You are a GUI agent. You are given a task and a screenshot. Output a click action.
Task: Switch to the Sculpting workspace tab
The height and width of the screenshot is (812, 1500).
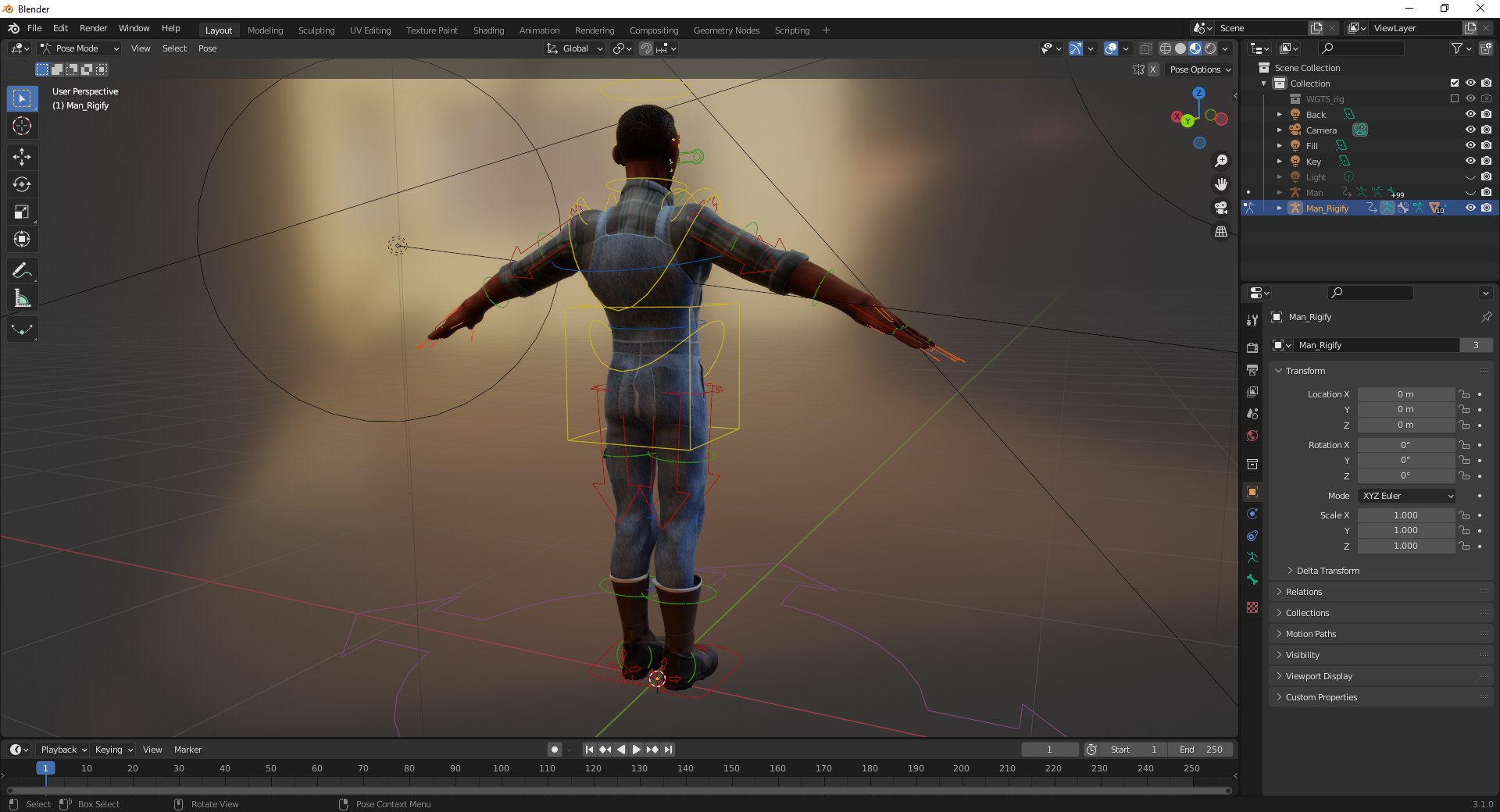(x=316, y=30)
